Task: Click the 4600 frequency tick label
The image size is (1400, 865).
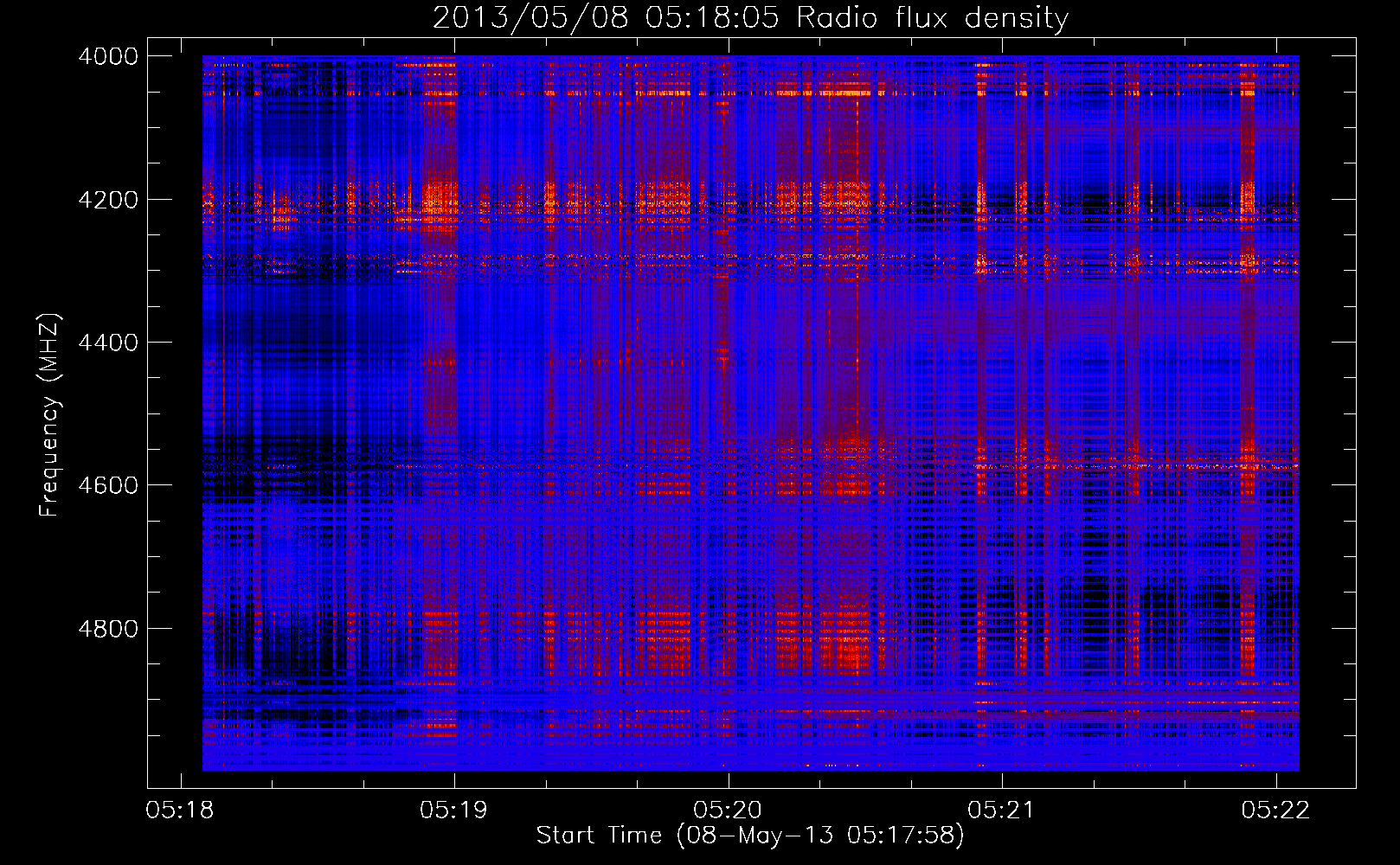Action: tap(108, 485)
